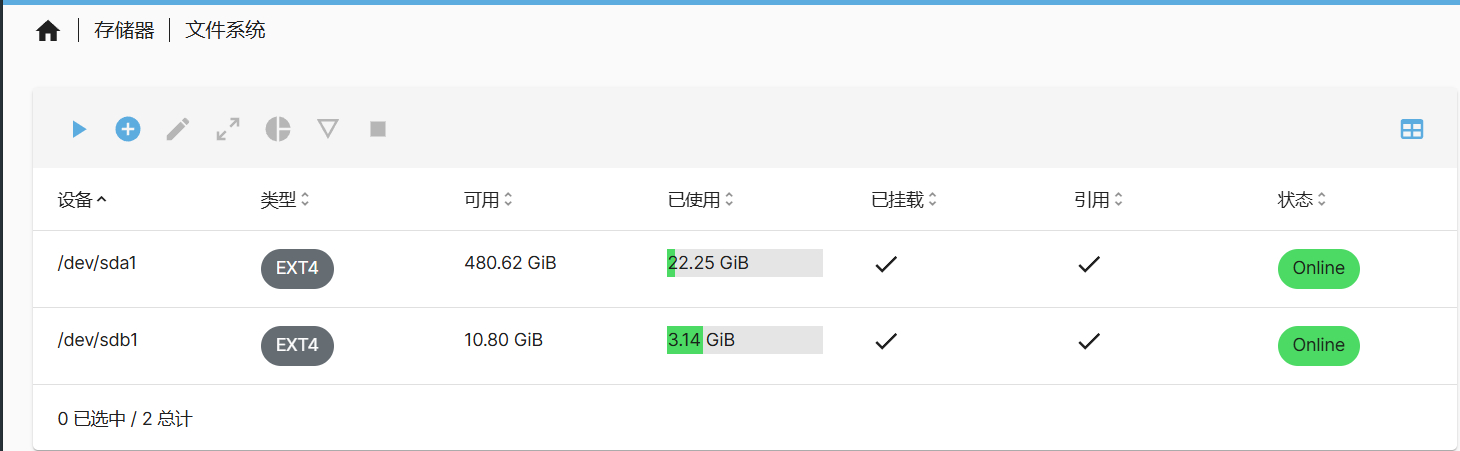Click the blue create filesystem plus icon
The height and width of the screenshot is (451, 1460).
(128, 129)
